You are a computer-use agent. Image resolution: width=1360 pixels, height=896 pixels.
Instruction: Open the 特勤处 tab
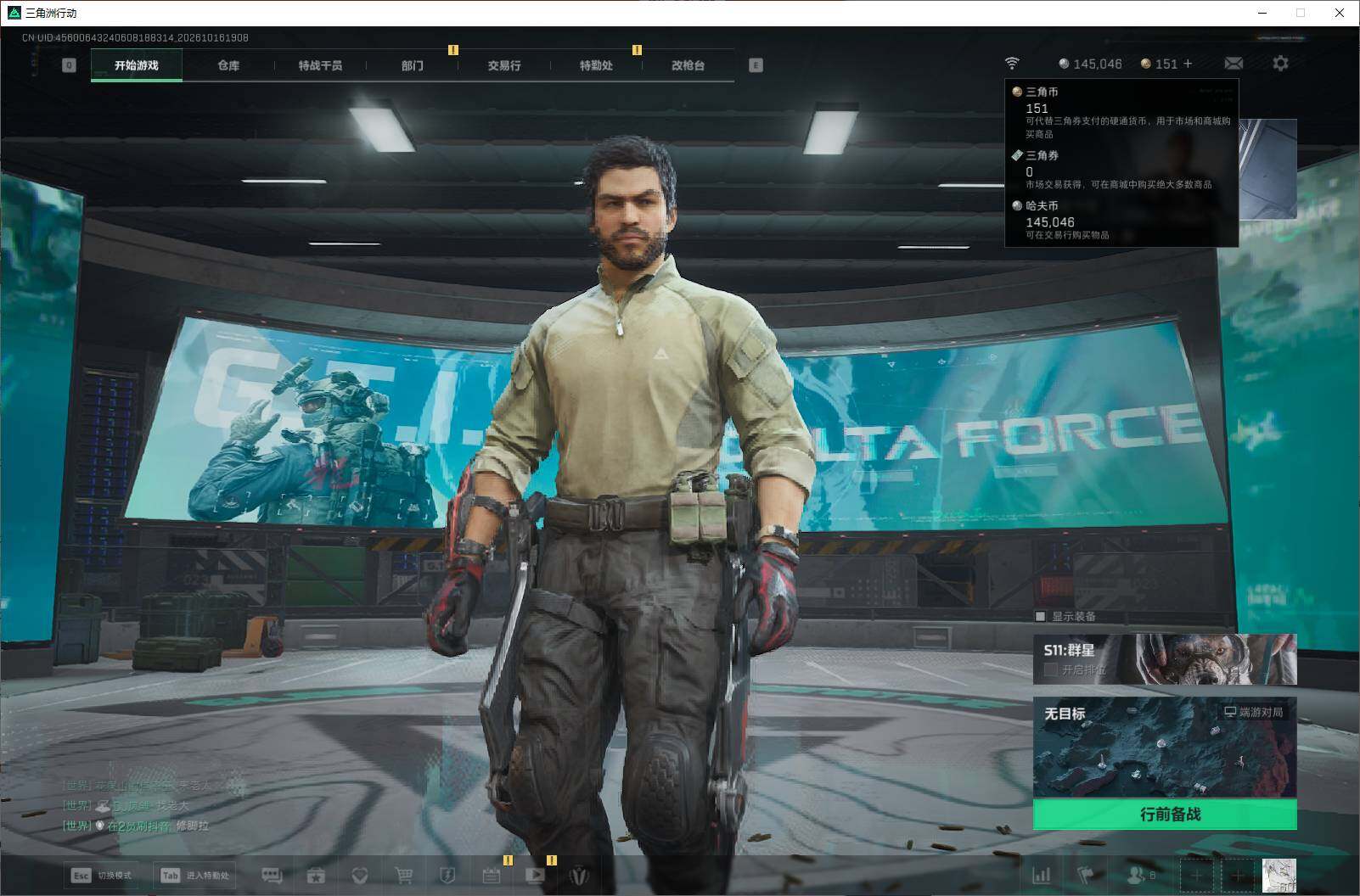pyautogui.click(x=596, y=65)
